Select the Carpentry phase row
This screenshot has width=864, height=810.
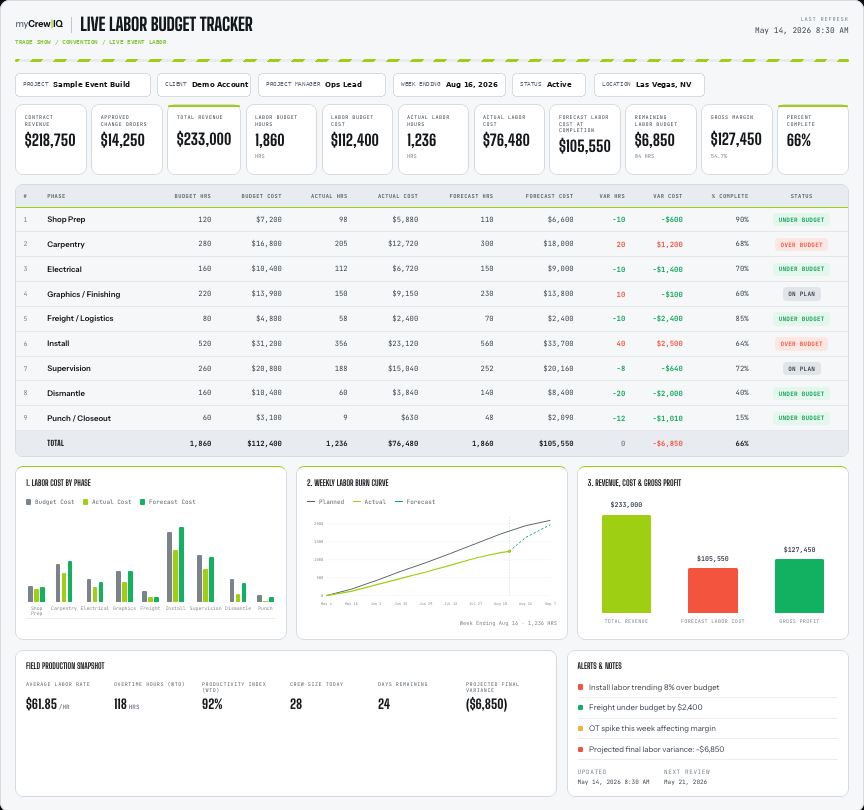(x=432, y=244)
